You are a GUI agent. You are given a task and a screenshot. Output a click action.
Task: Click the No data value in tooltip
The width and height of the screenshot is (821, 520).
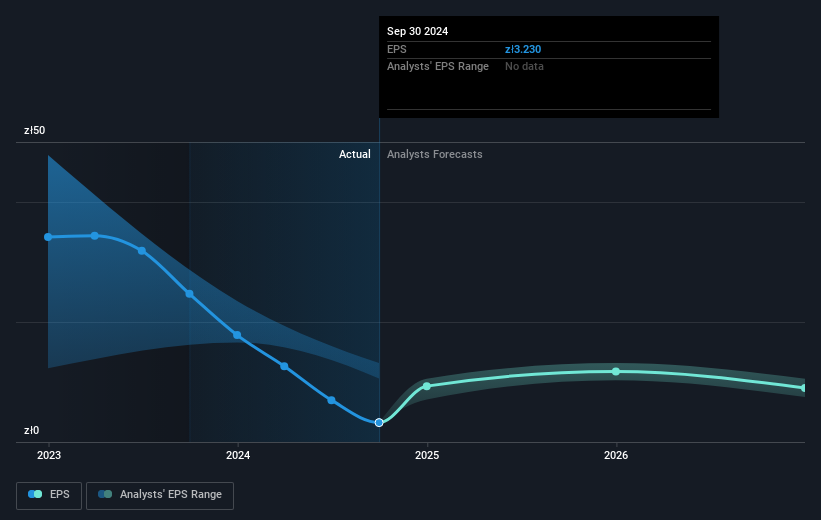point(524,67)
